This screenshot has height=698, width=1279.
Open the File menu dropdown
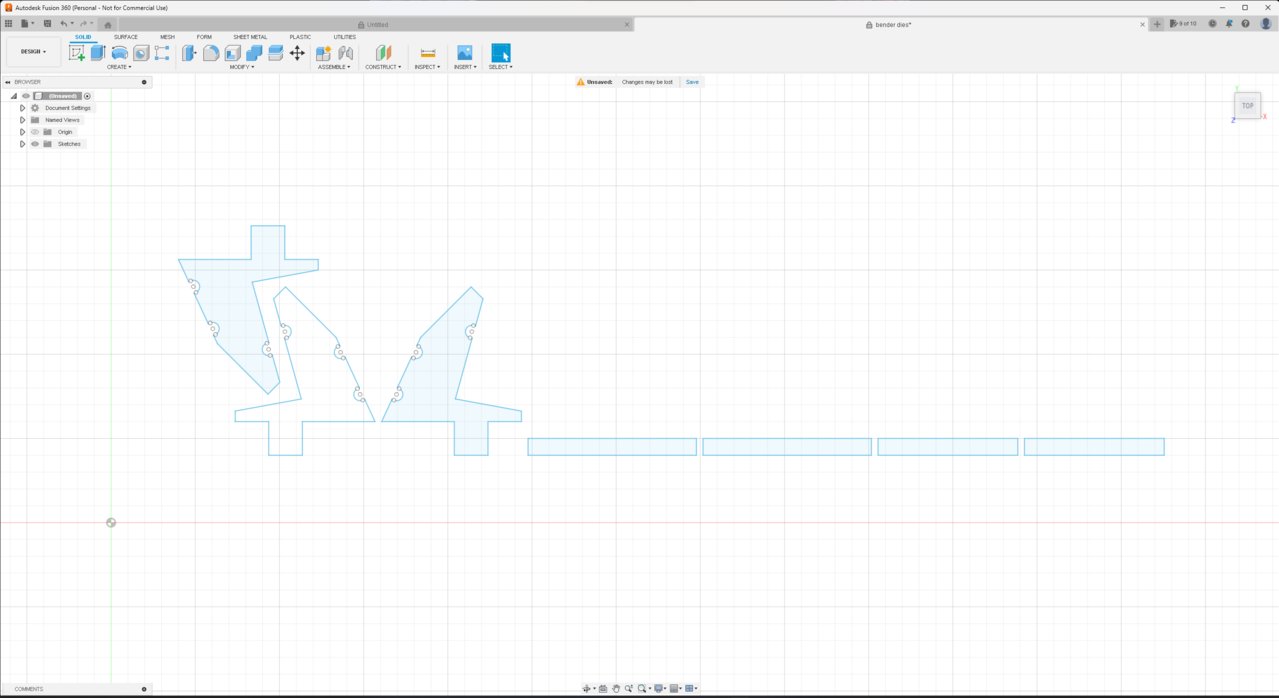pyautogui.click(x=27, y=23)
